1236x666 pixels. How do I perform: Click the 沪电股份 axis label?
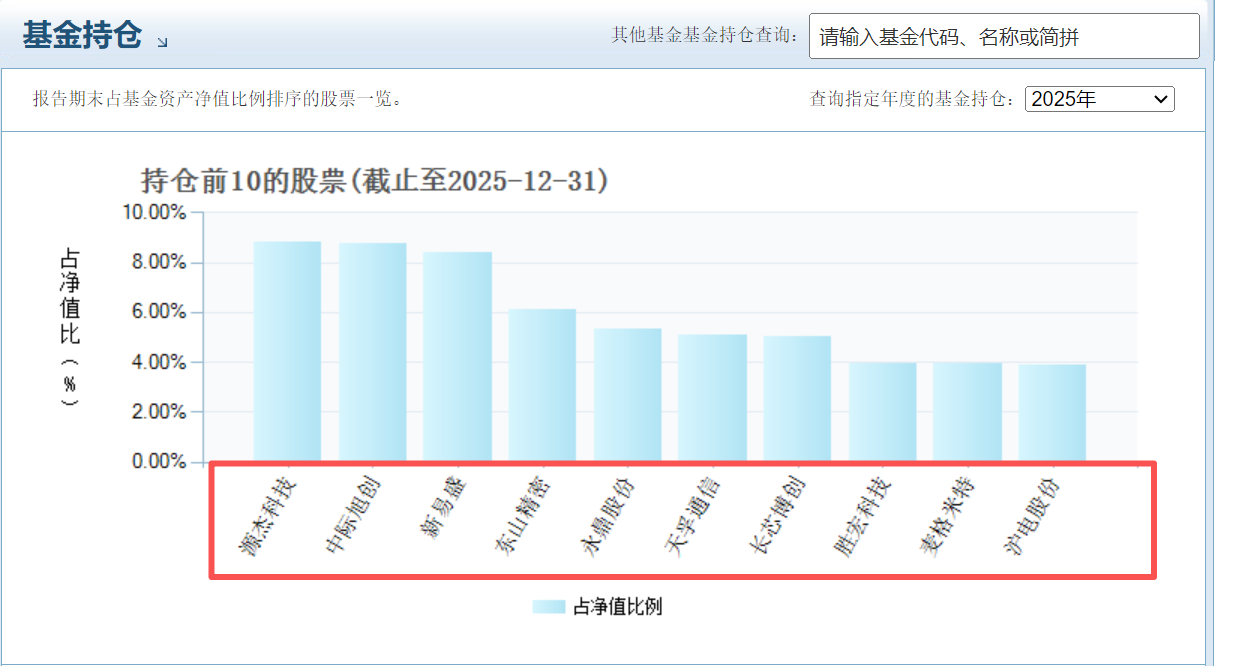1031,516
